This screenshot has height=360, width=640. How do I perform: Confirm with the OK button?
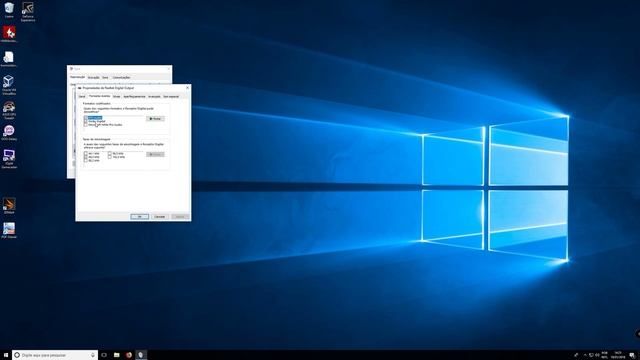[x=140, y=216]
